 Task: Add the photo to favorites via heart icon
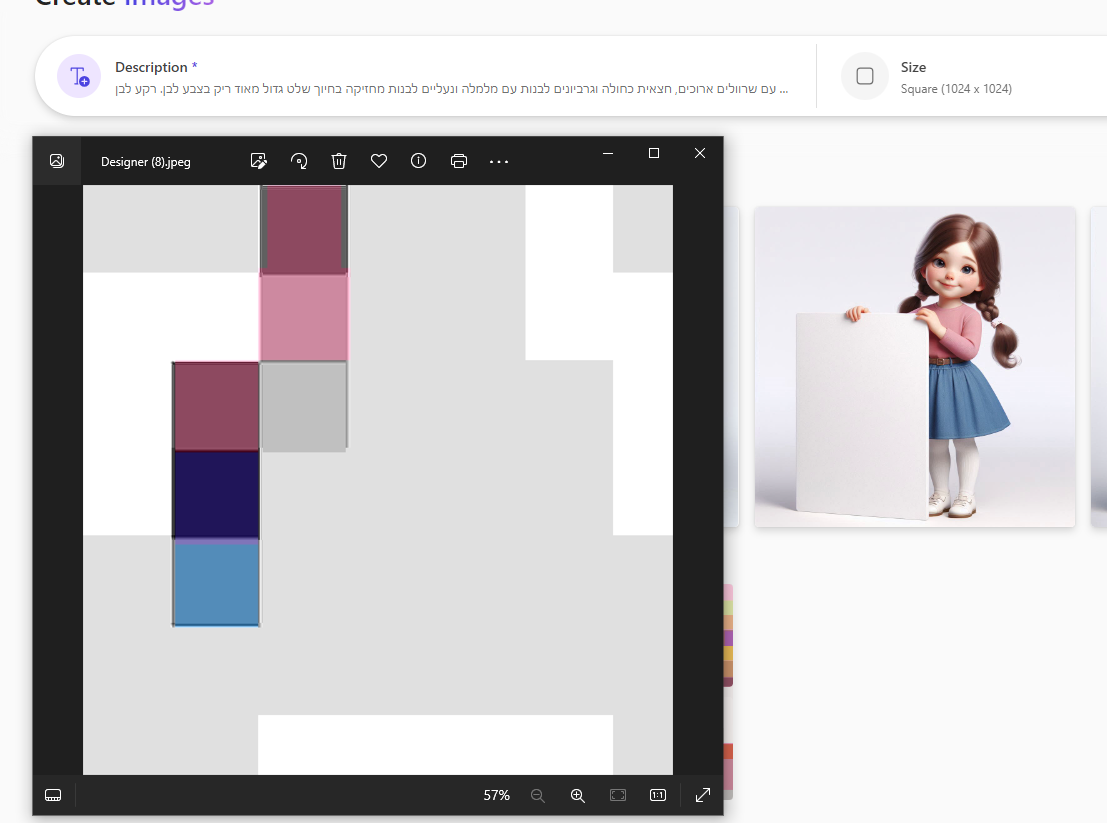pyautogui.click(x=379, y=161)
